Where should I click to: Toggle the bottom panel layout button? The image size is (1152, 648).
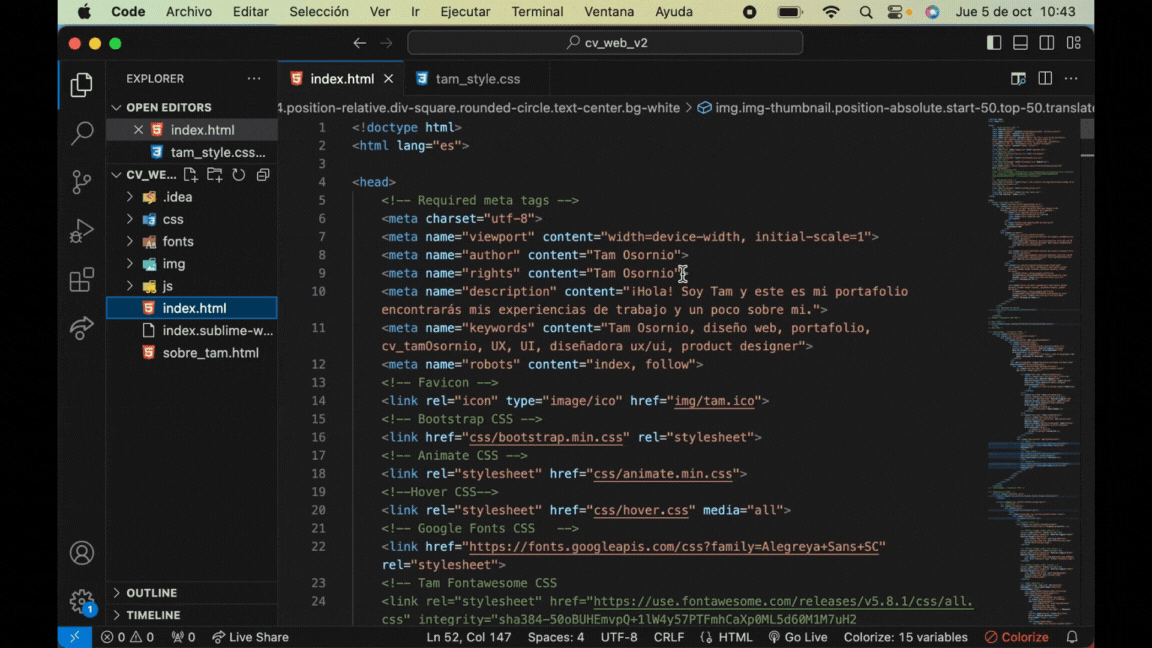1020,43
